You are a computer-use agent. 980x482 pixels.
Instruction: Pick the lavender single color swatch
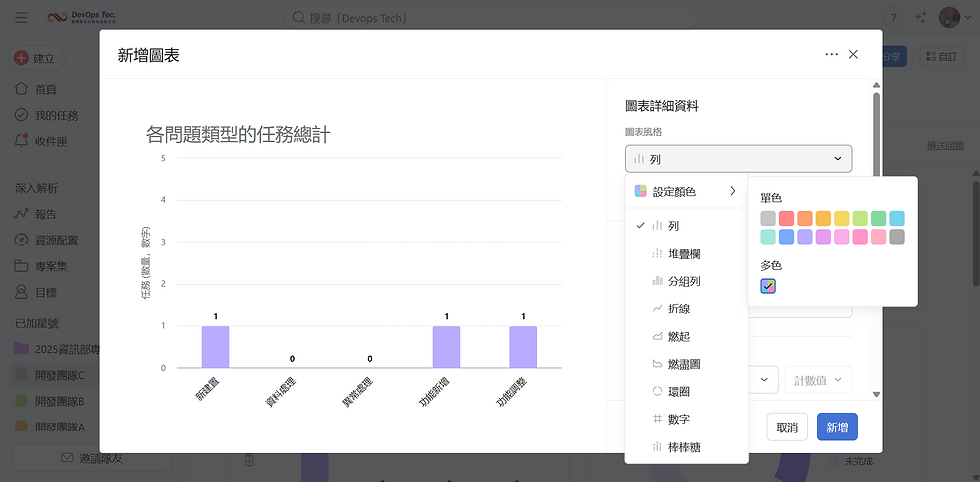805,237
